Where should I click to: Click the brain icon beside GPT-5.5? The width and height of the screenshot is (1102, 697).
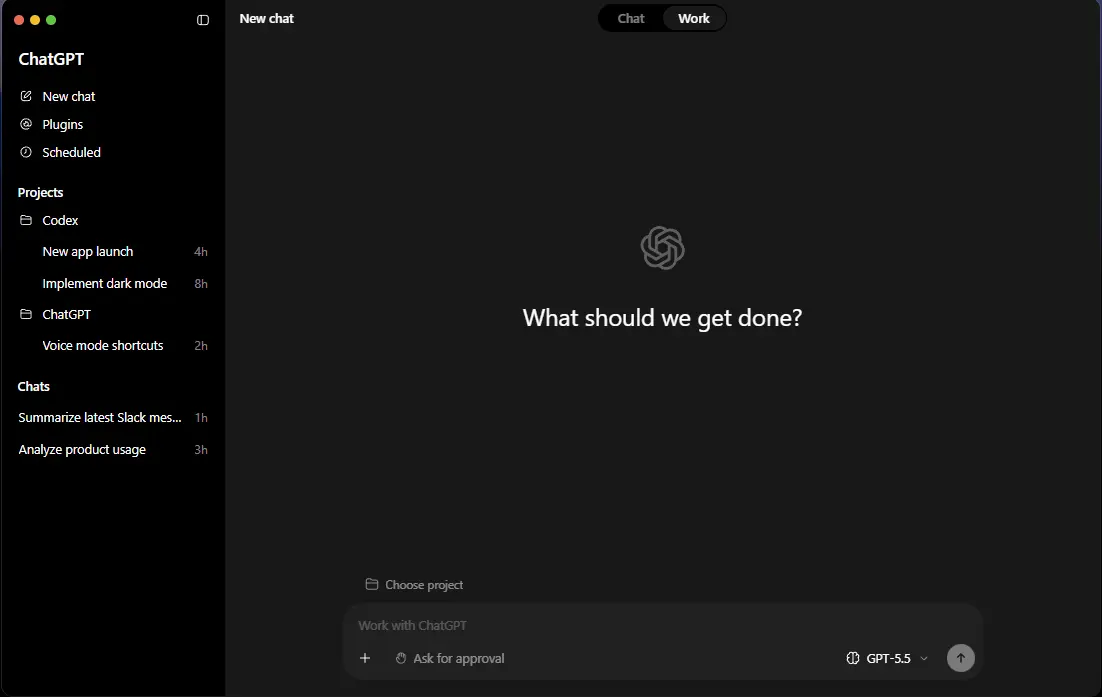pos(853,658)
